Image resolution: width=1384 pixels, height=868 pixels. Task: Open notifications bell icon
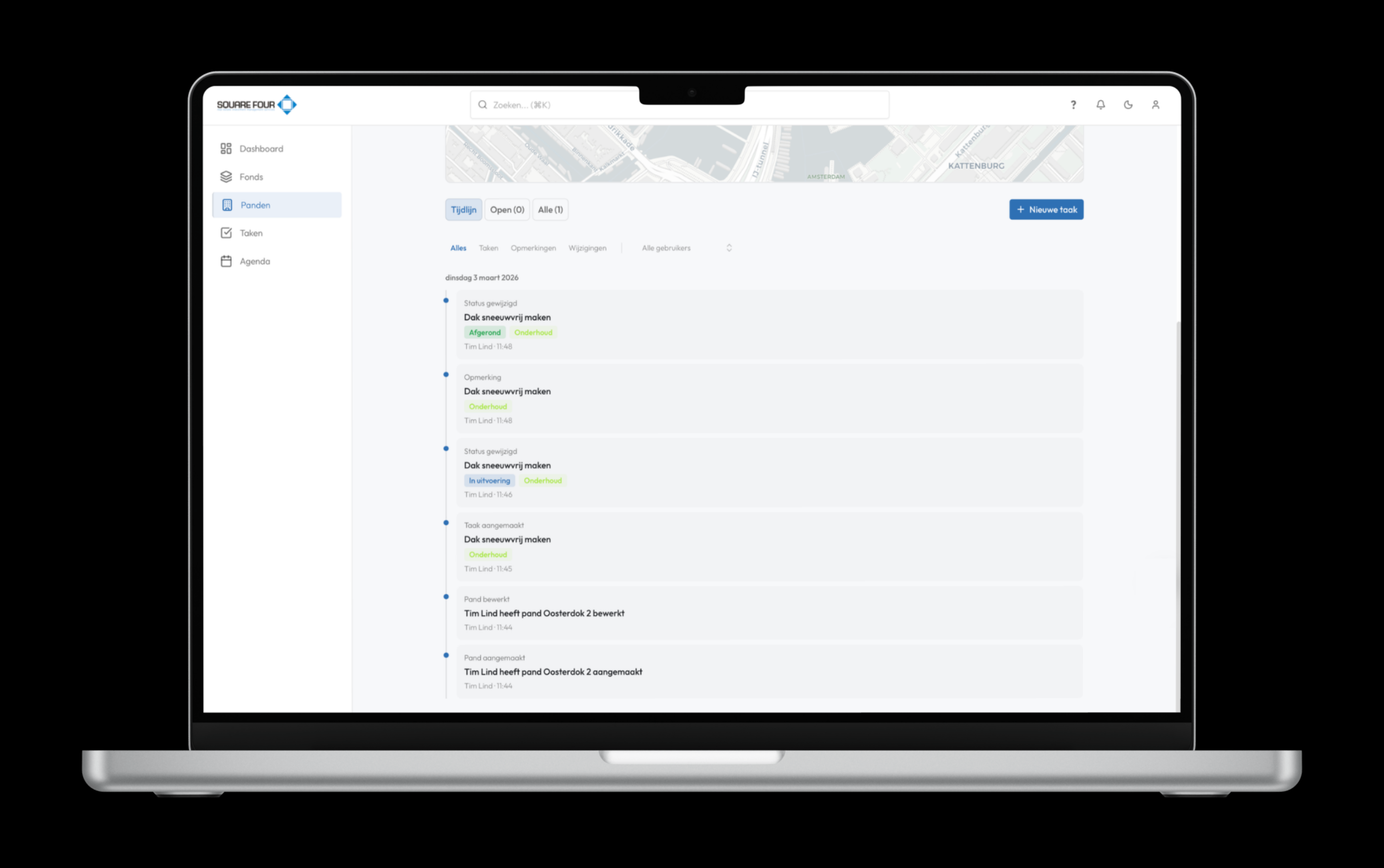(1100, 104)
